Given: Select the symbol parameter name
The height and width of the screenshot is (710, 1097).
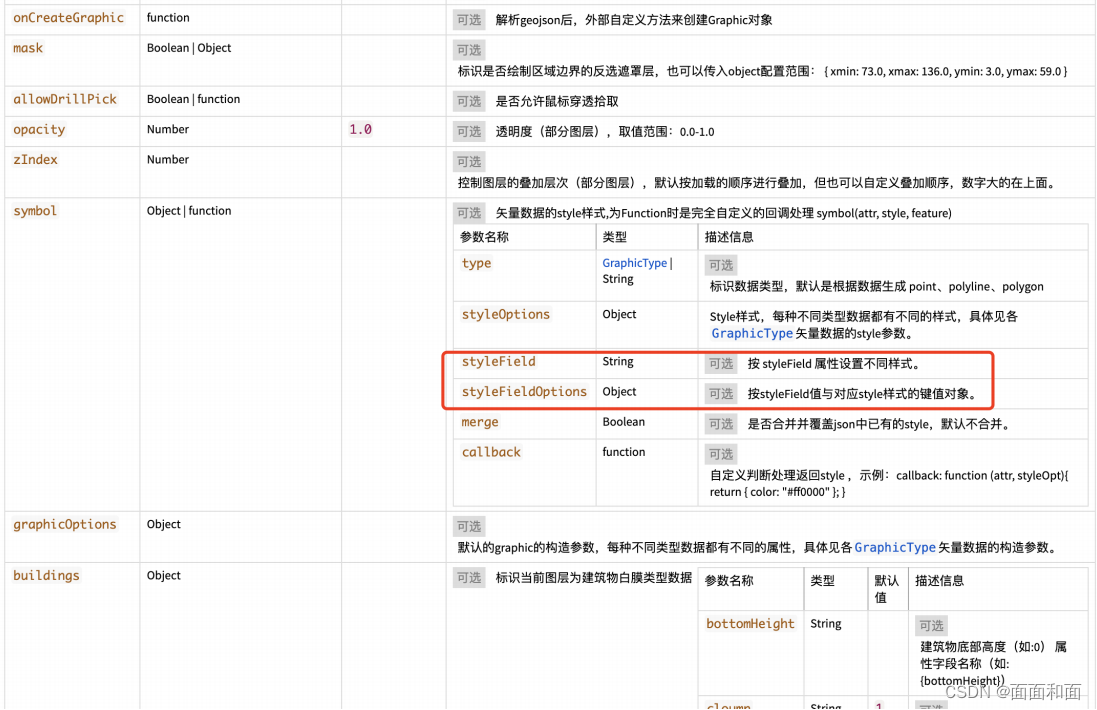Looking at the screenshot, I should pos(33,211).
